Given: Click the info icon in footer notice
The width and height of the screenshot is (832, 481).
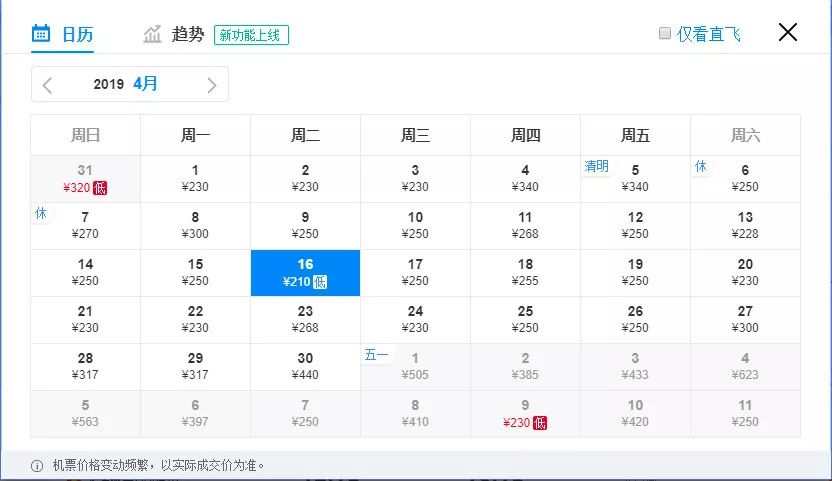Looking at the screenshot, I should 37,466.
